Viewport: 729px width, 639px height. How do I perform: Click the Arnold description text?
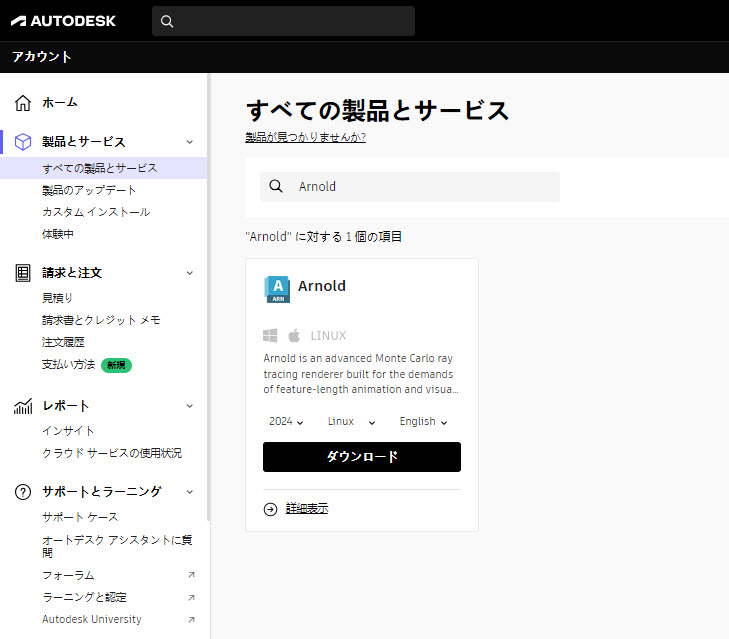pyautogui.click(x=361, y=373)
